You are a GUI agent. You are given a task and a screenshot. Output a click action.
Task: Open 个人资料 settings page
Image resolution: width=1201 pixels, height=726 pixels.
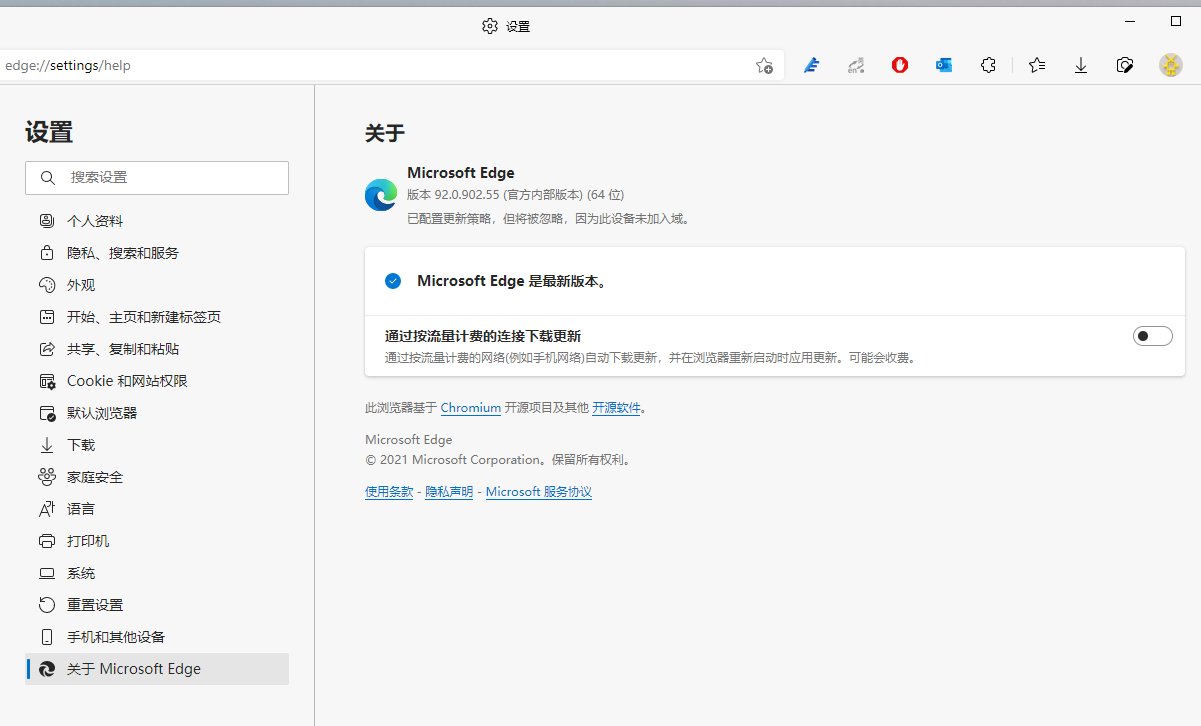[157, 221]
